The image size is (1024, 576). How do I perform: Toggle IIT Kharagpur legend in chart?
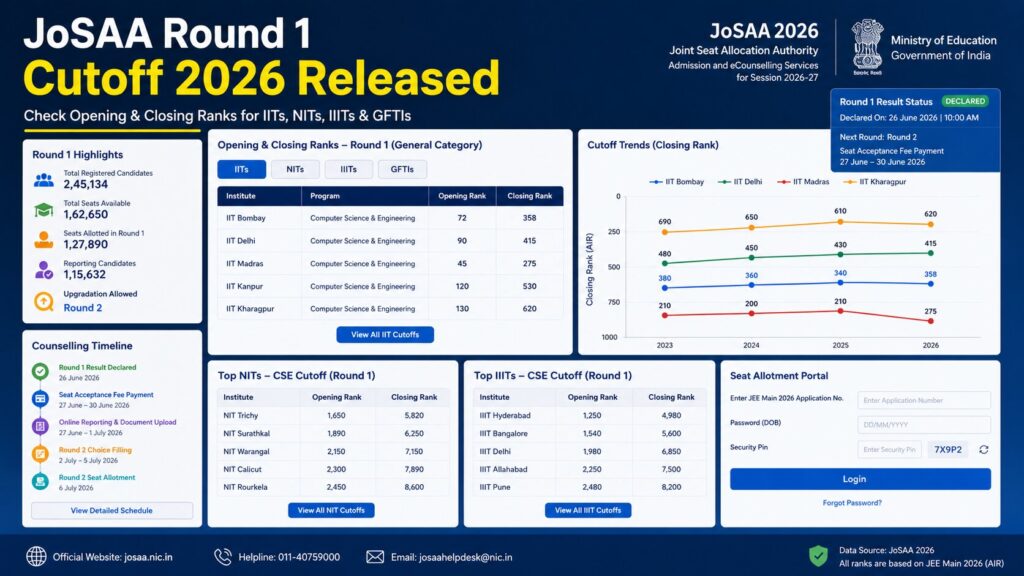tap(874, 182)
